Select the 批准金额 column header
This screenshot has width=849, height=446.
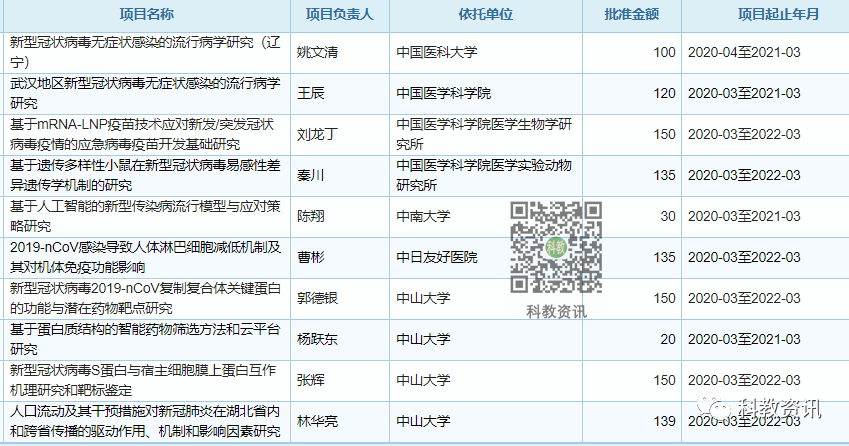pyautogui.click(x=632, y=15)
